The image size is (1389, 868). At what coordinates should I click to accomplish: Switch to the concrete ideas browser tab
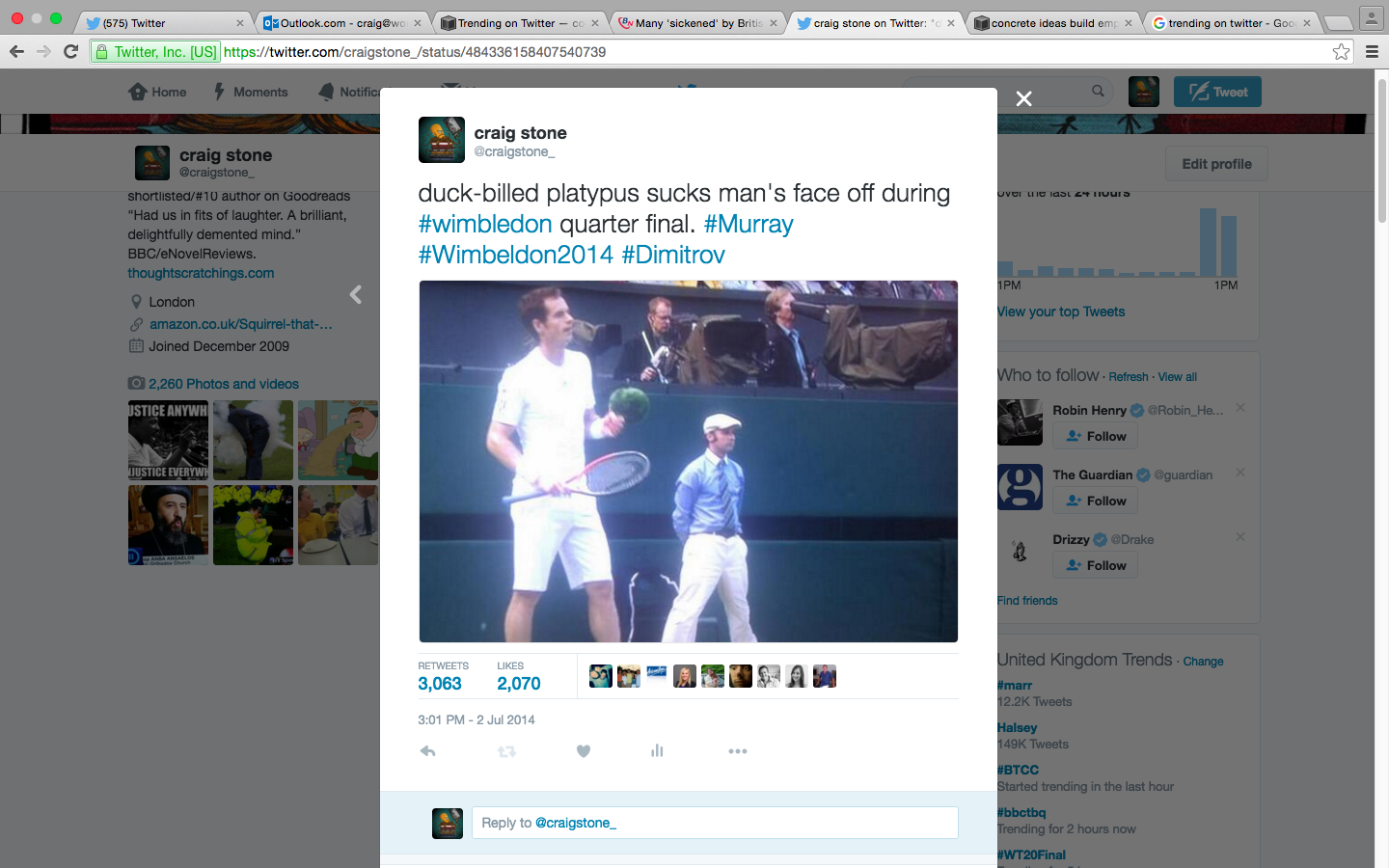(x=1054, y=23)
